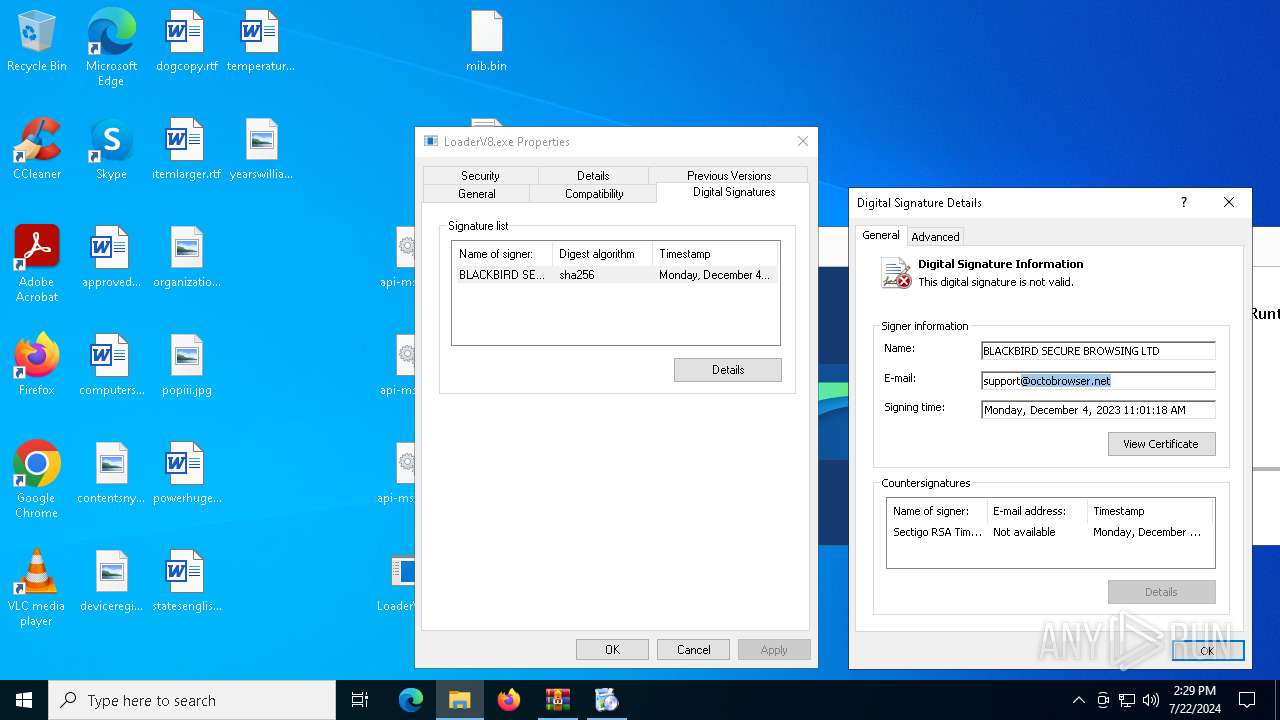Select the computers... Word document
Viewport: 1280px width, 720px height.
tap(111, 366)
